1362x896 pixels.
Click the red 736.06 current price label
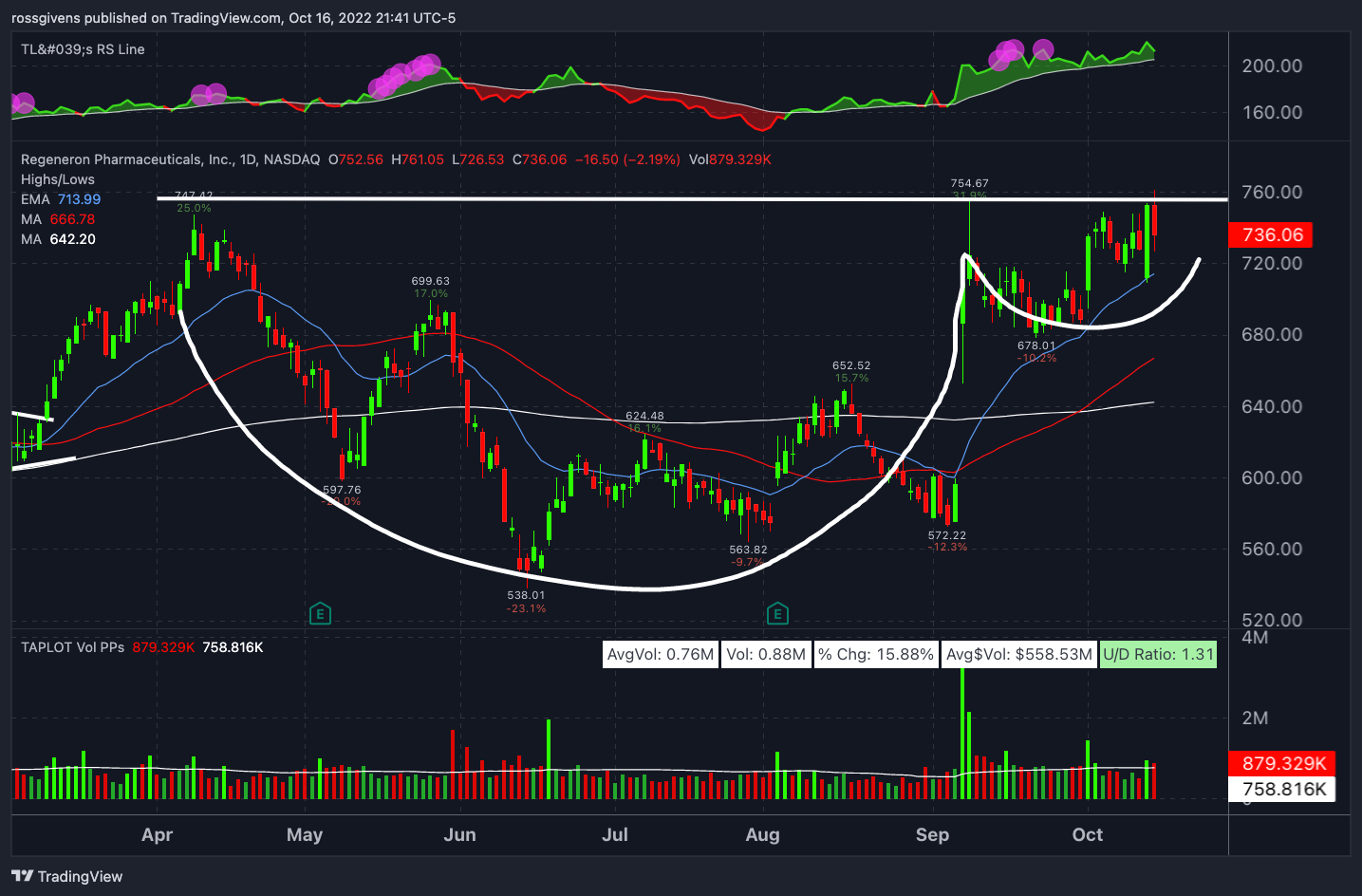point(1272,234)
